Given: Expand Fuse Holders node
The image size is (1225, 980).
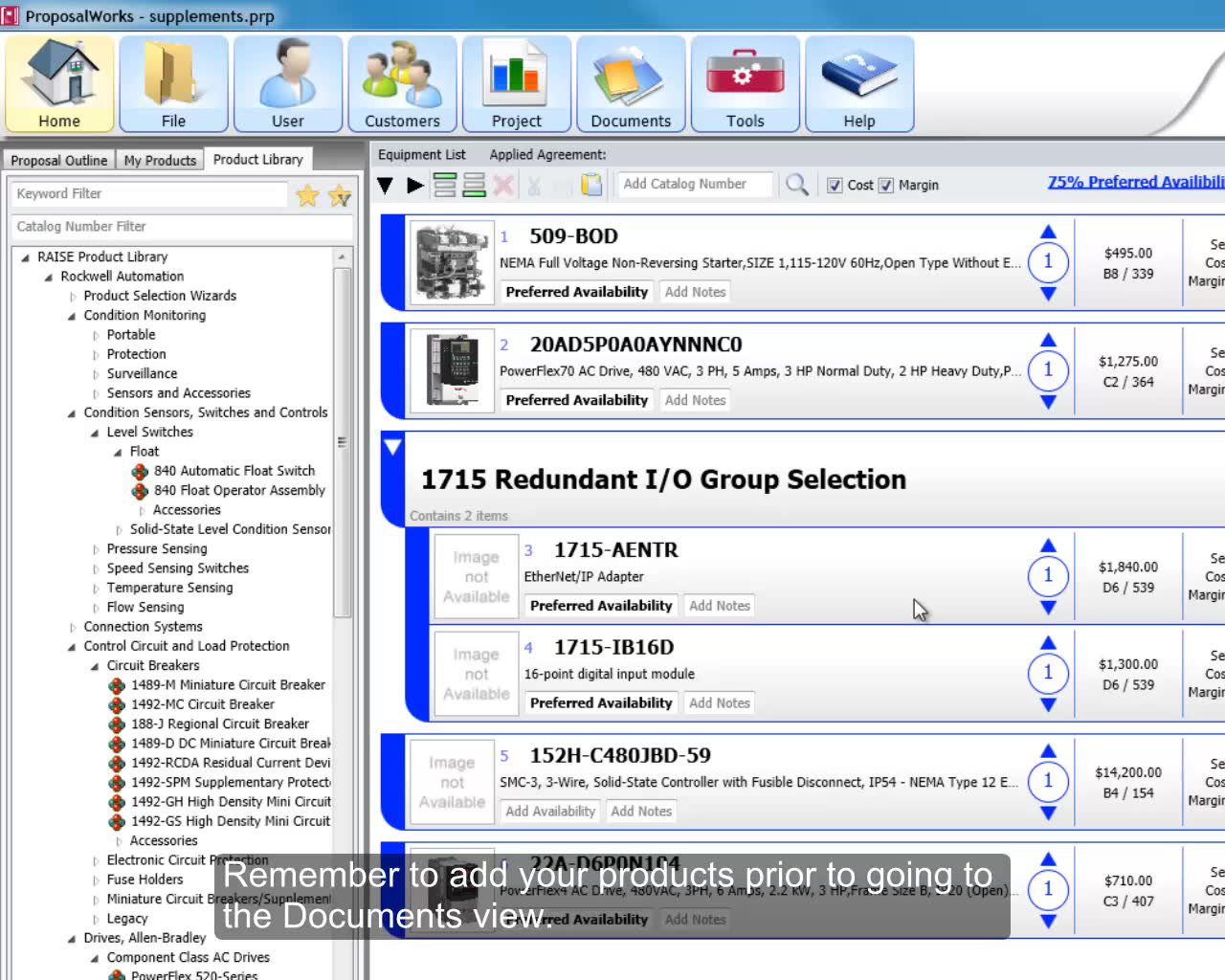Looking at the screenshot, I should point(95,880).
